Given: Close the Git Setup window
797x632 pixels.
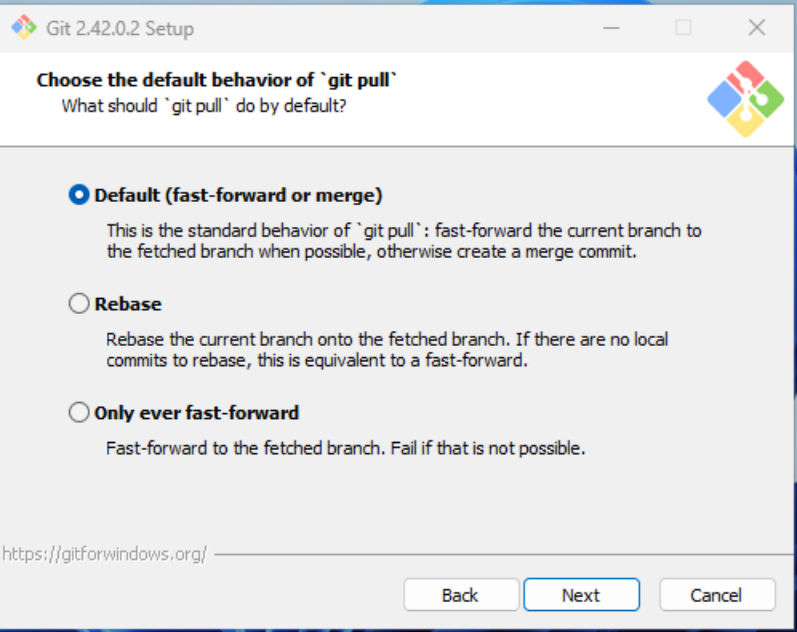Looking at the screenshot, I should point(757,27).
